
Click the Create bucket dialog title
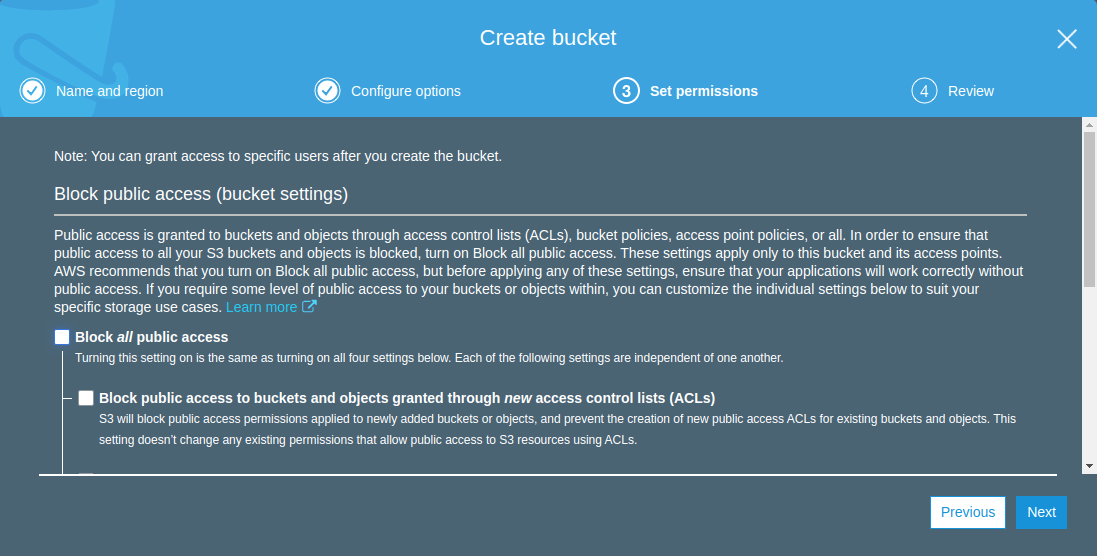pos(548,38)
